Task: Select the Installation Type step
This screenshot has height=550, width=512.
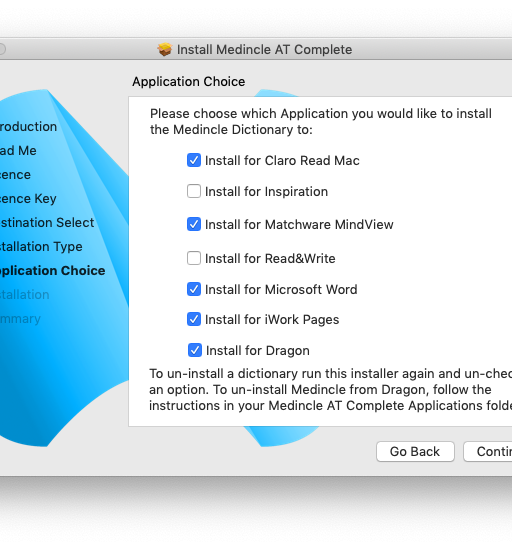Action: (41, 247)
